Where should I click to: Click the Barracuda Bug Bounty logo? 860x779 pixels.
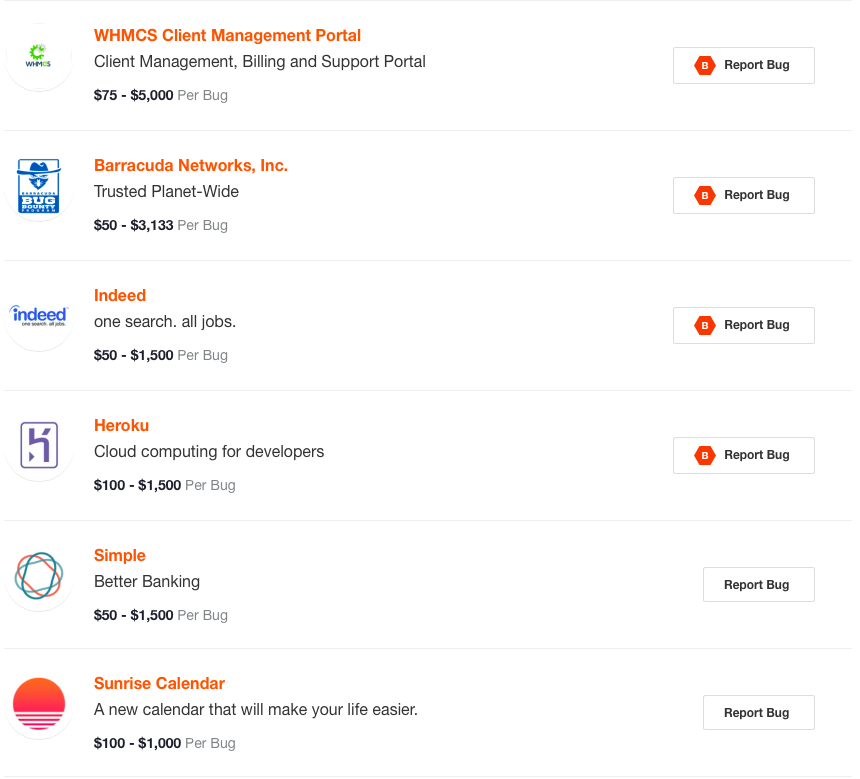click(38, 186)
